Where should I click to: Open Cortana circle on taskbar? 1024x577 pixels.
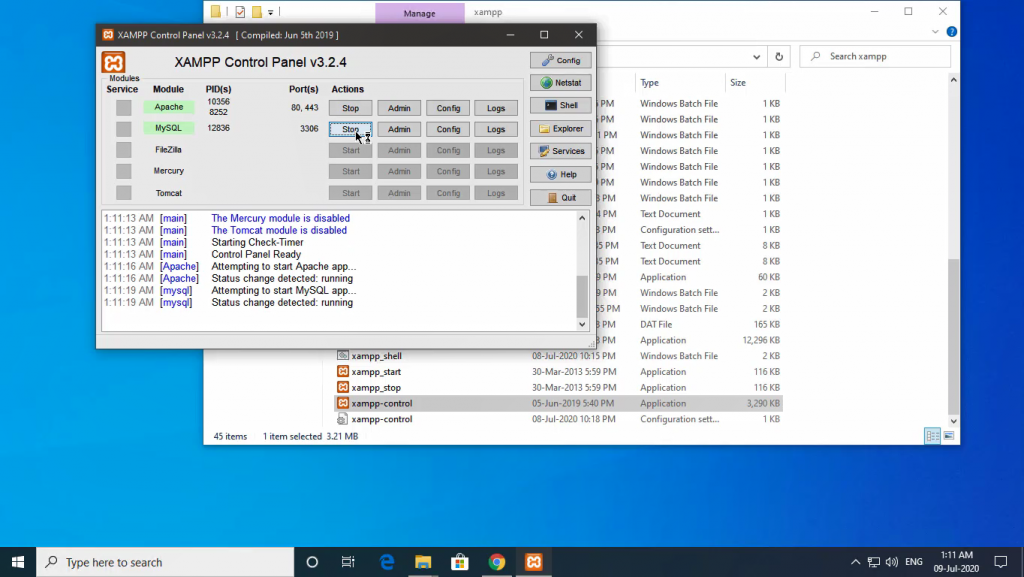pos(312,562)
